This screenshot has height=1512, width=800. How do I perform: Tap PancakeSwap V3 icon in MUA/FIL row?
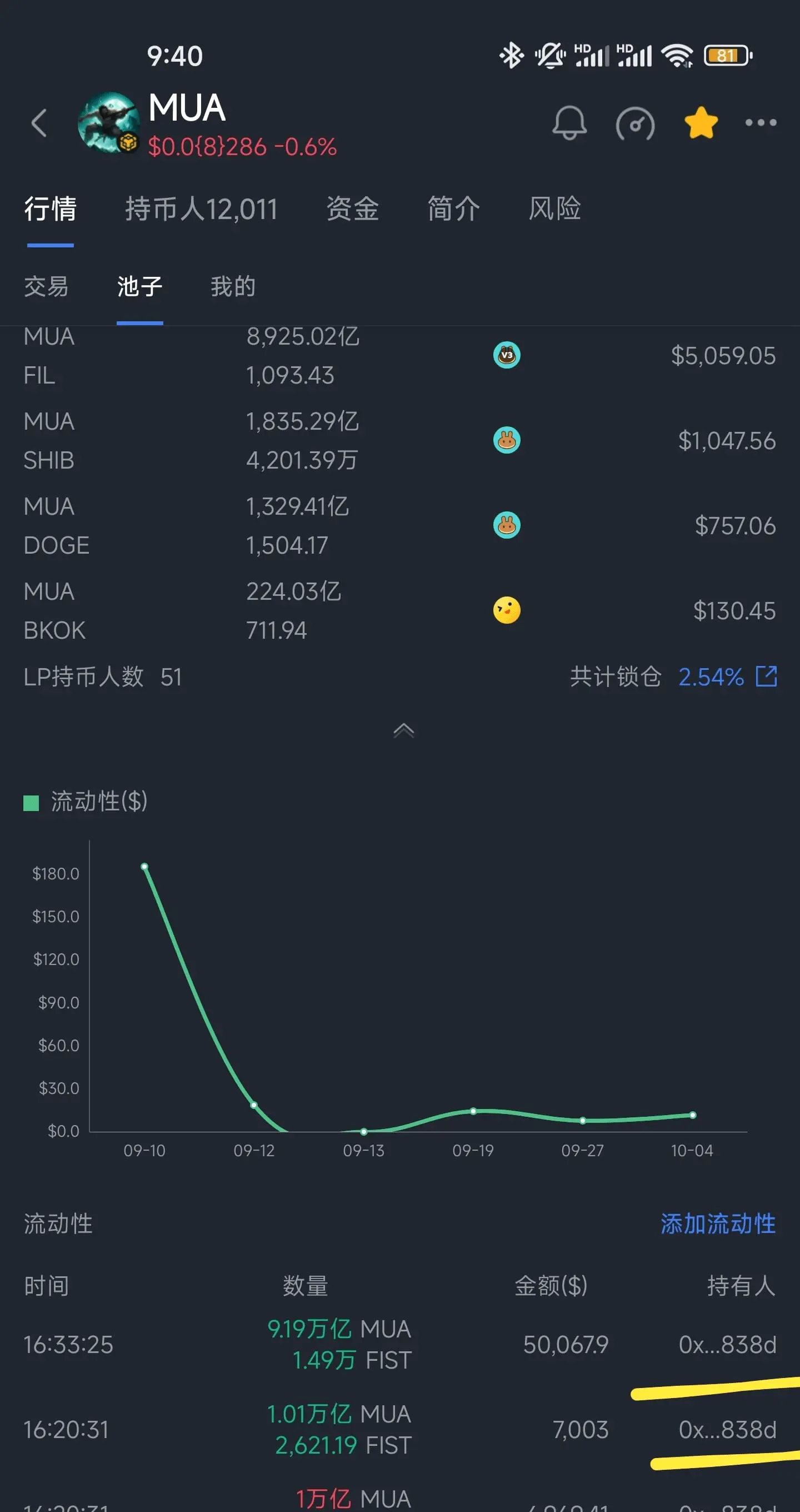coord(507,355)
